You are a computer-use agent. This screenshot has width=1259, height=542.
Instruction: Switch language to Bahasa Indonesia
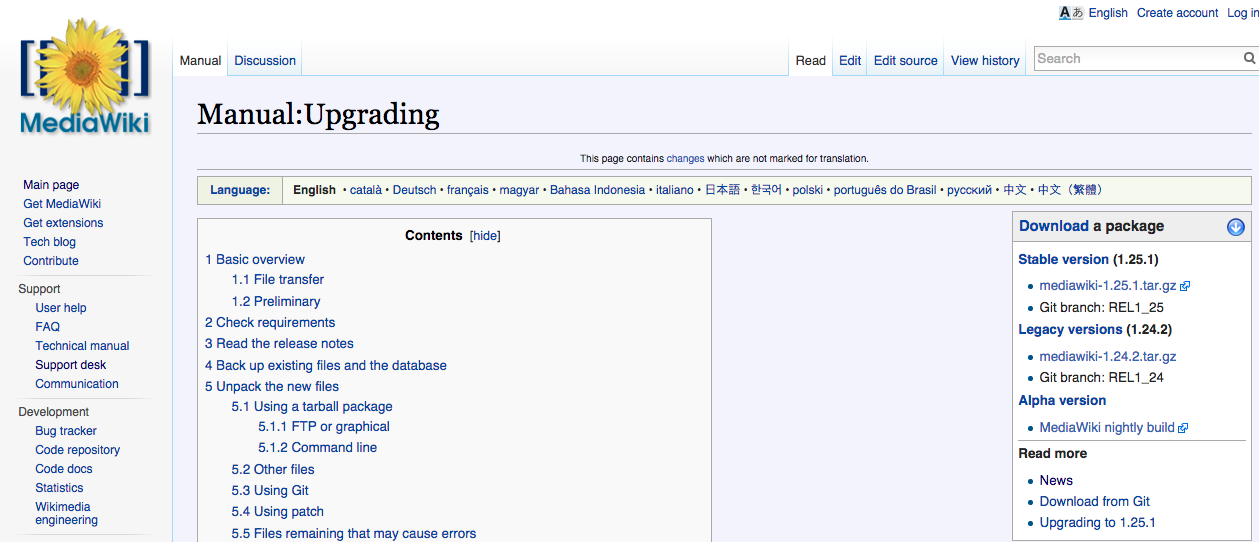(597, 190)
